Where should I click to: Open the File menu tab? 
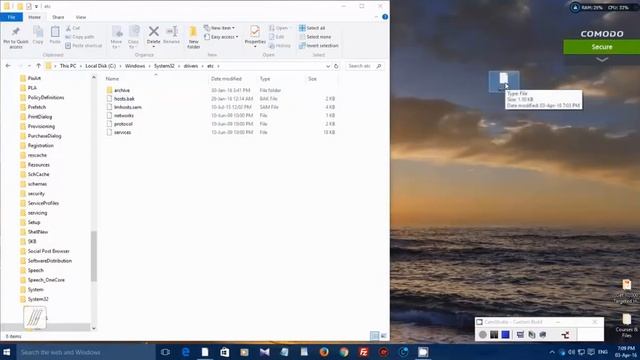pyautogui.click(x=11, y=17)
